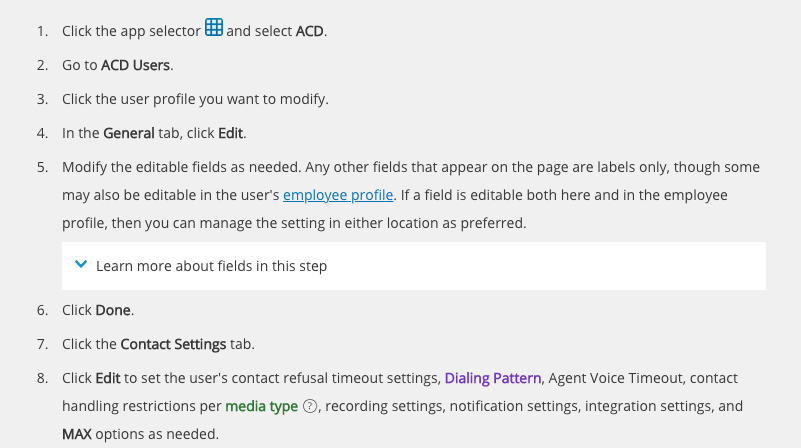Click the question mark icon beside media type
Viewport: 801px width, 448px height.
click(310, 407)
